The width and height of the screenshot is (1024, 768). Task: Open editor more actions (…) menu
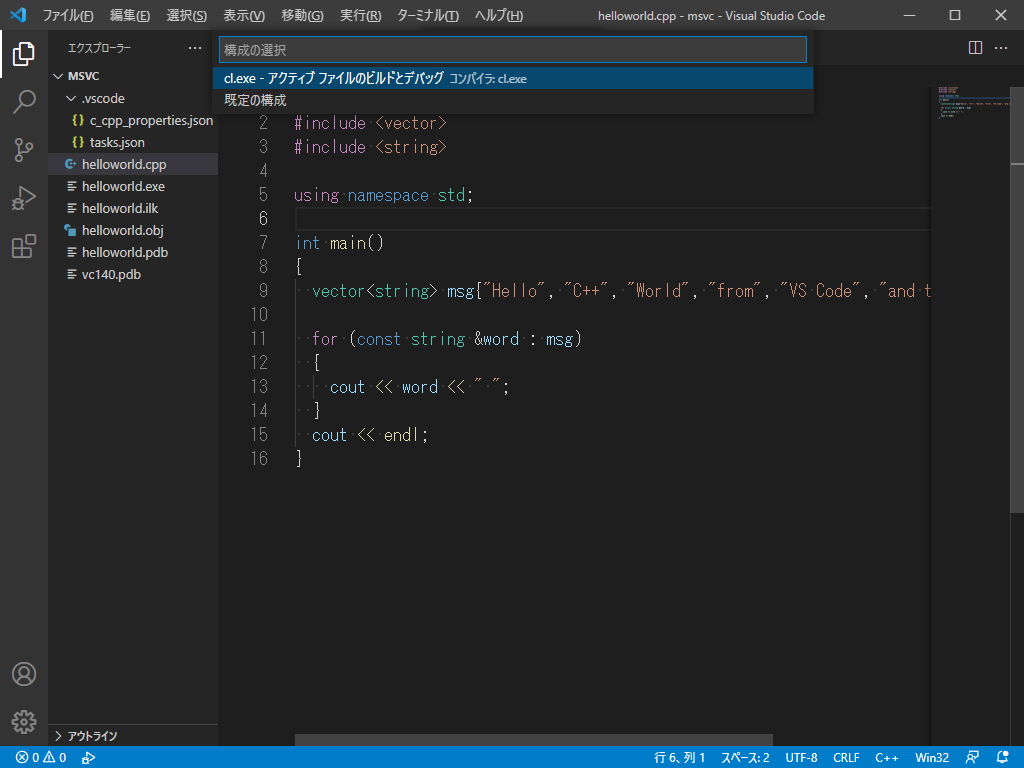1001,48
